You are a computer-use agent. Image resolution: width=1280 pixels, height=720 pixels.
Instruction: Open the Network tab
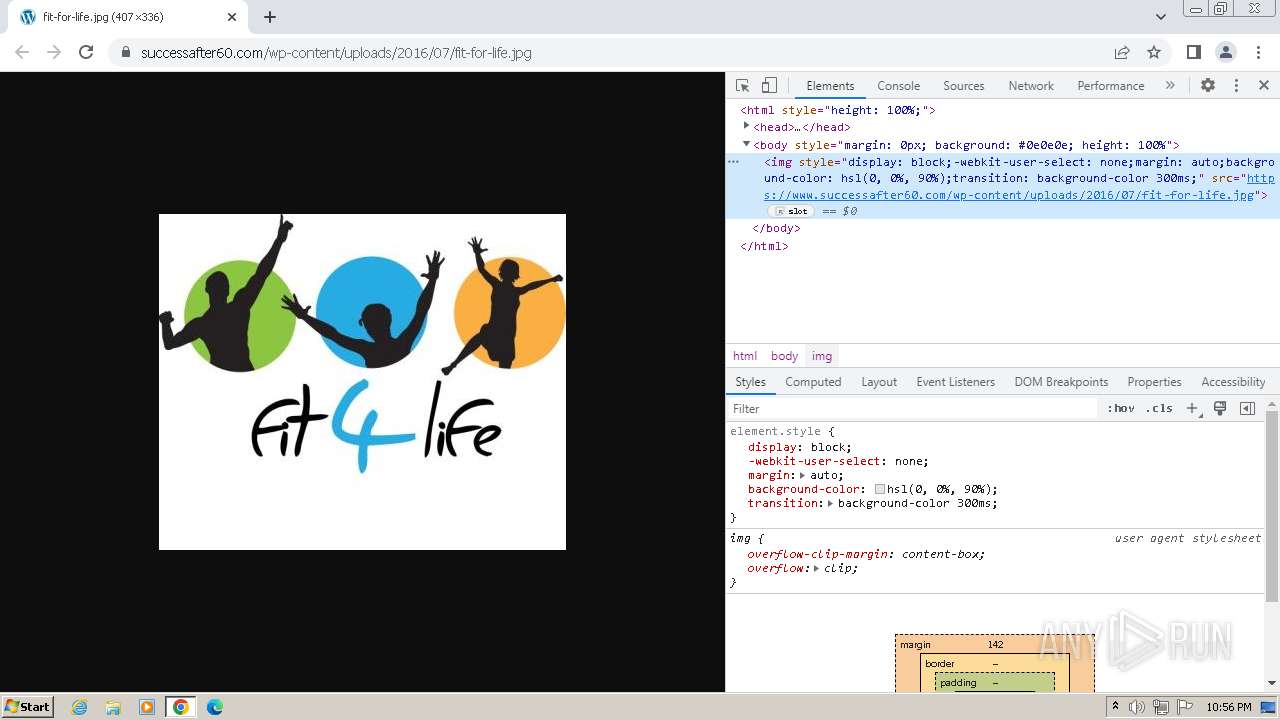(x=1031, y=86)
